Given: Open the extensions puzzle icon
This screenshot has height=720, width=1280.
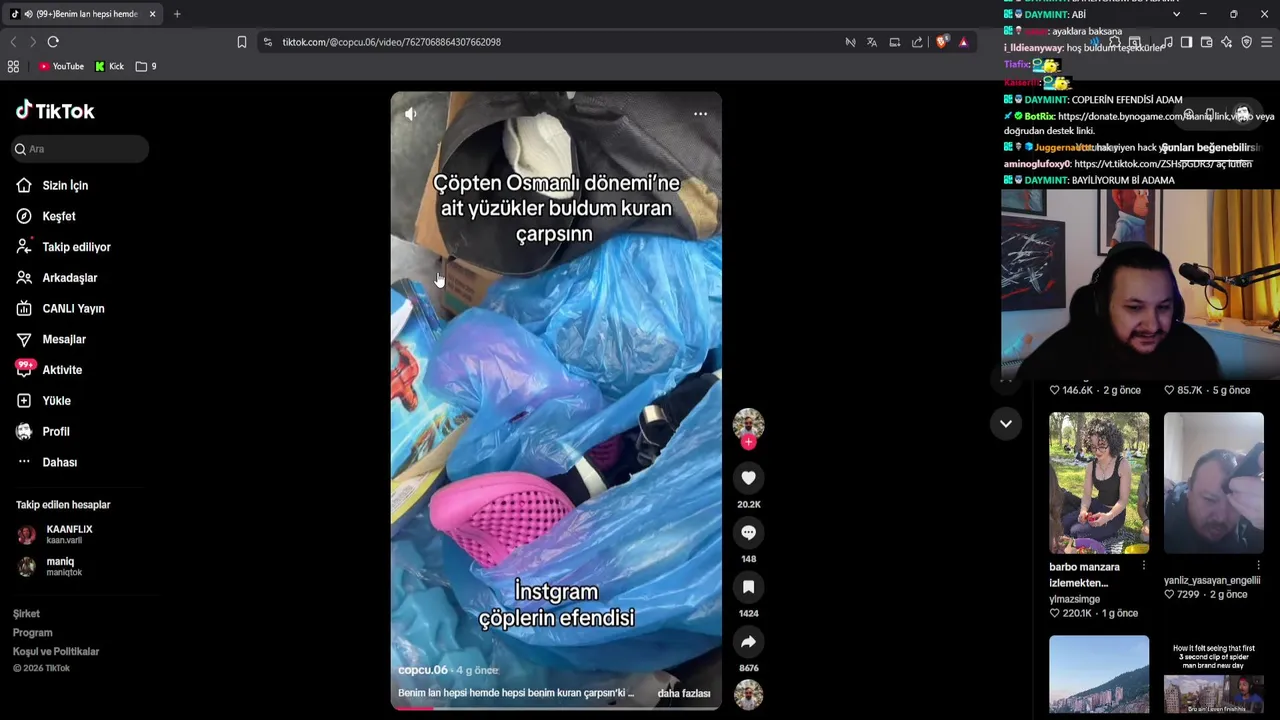Looking at the screenshot, I should pos(1114,42).
